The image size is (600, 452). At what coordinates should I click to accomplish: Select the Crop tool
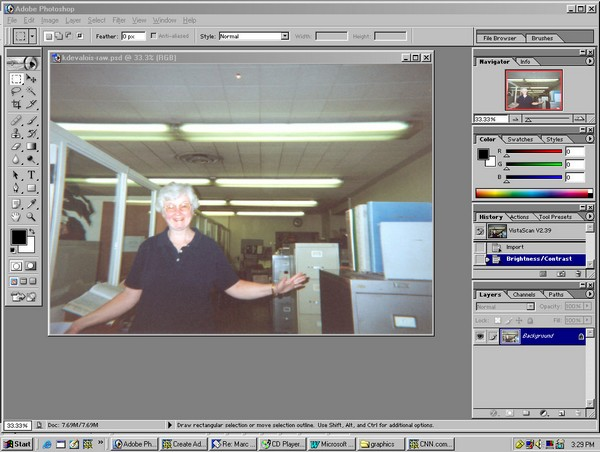pyautogui.click(x=16, y=104)
